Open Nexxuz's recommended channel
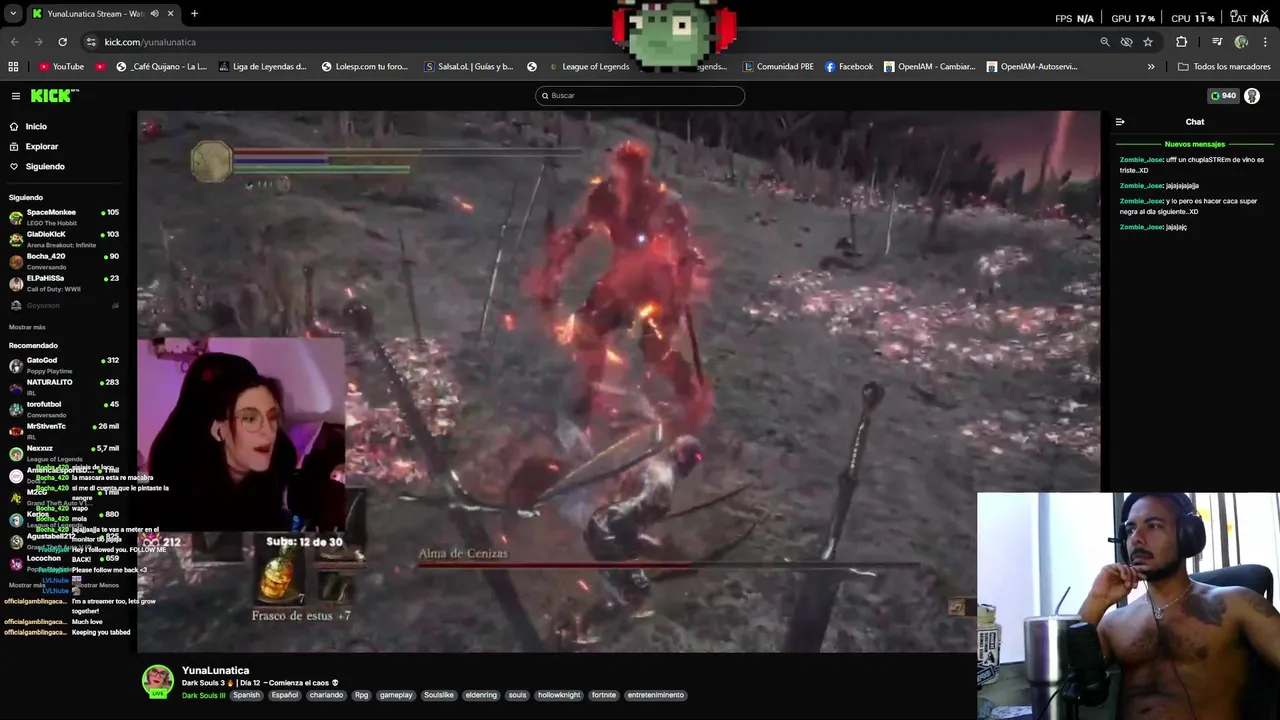Image resolution: width=1280 pixels, height=720 pixels. point(64,452)
